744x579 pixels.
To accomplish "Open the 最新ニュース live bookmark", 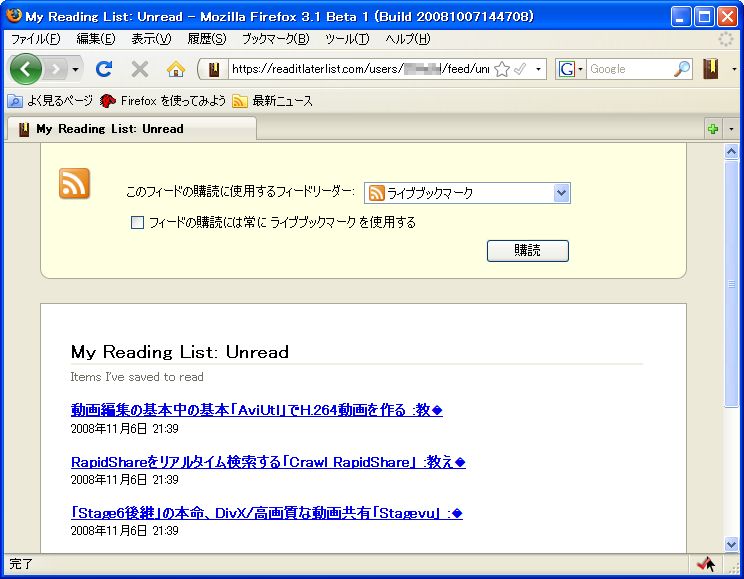I will pyautogui.click(x=272, y=101).
